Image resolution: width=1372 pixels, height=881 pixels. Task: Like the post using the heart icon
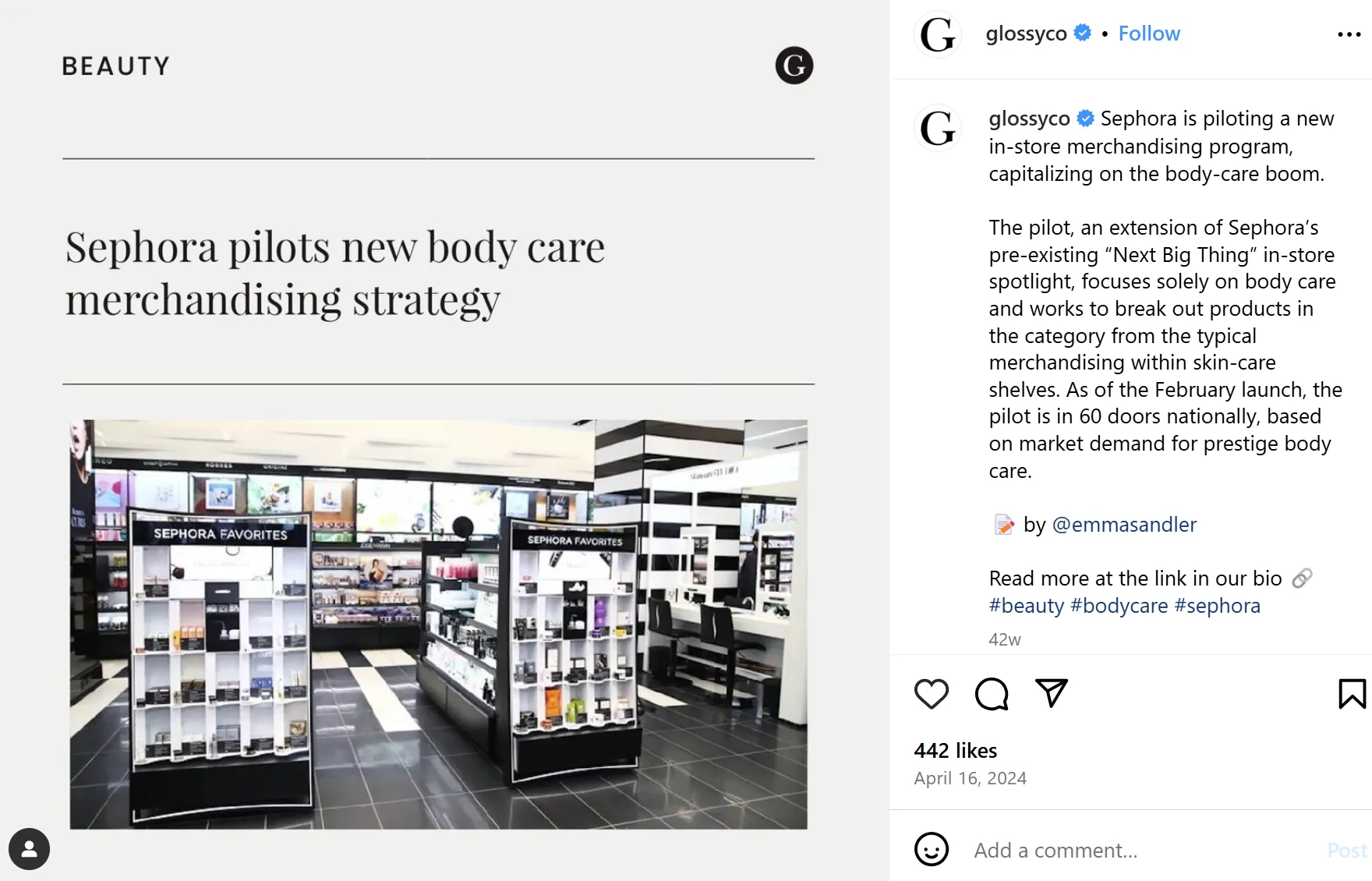point(931,694)
